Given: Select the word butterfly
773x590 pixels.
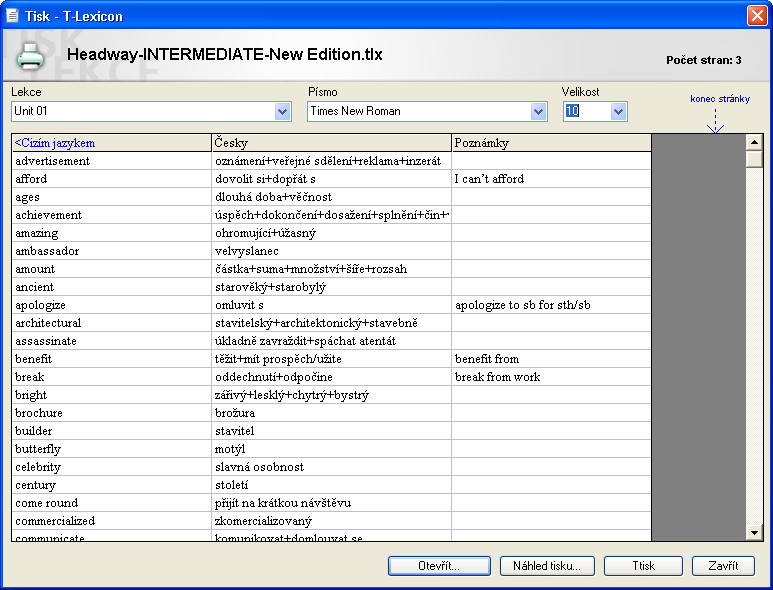Looking at the screenshot, I should click(x=38, y=449).
